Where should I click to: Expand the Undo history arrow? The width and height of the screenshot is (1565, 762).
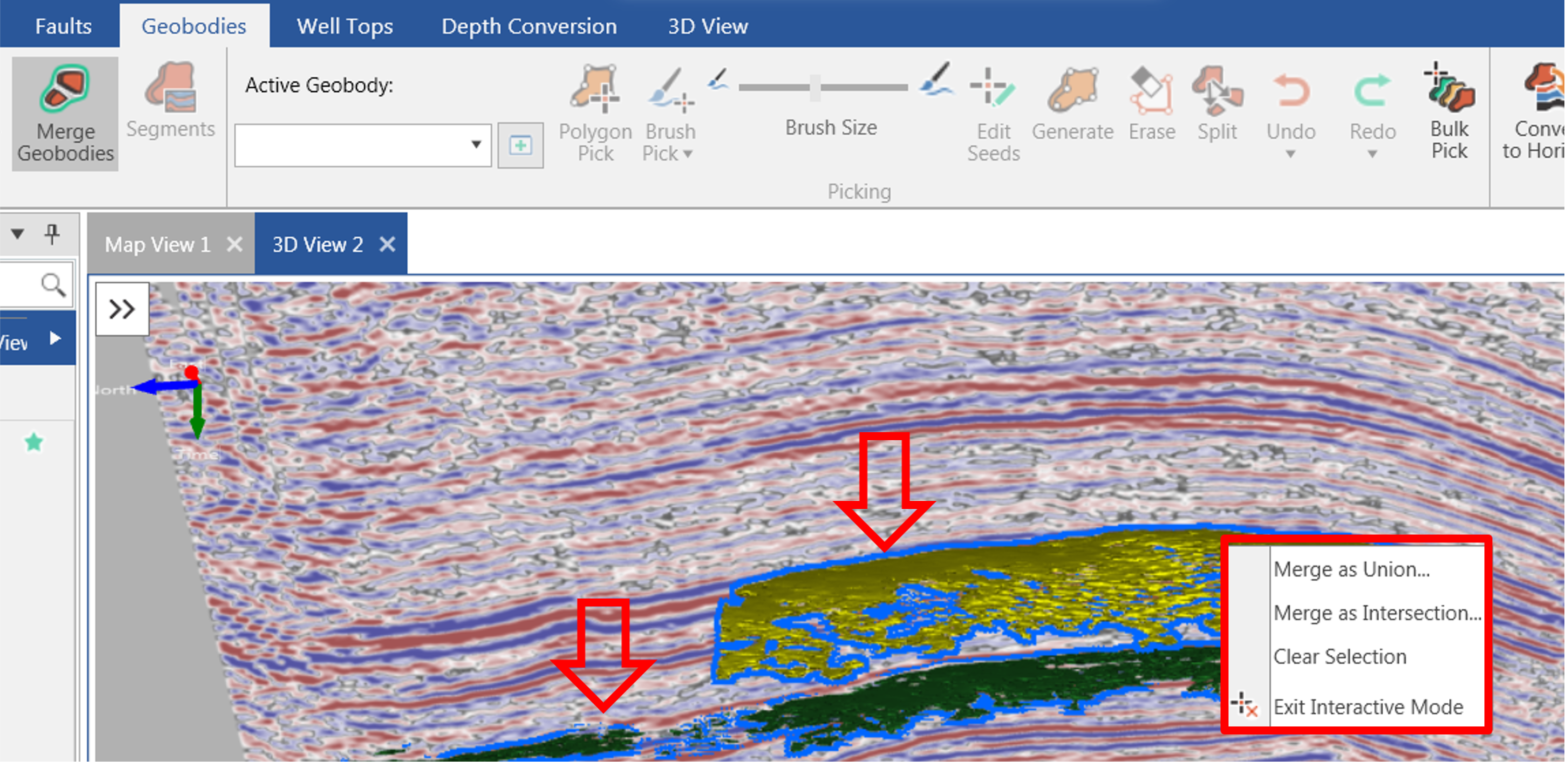tap(1290, 154)
